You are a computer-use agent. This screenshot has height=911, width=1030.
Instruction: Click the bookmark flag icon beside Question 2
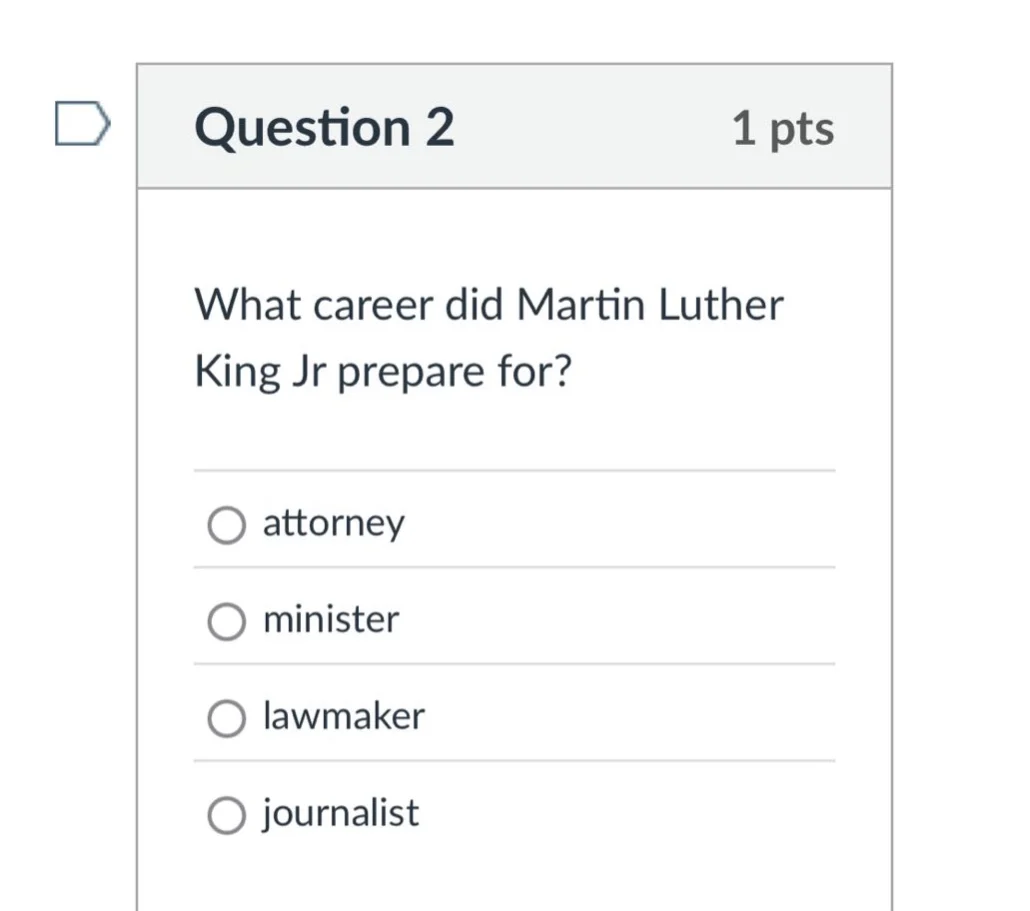click(x=80, y=122)
